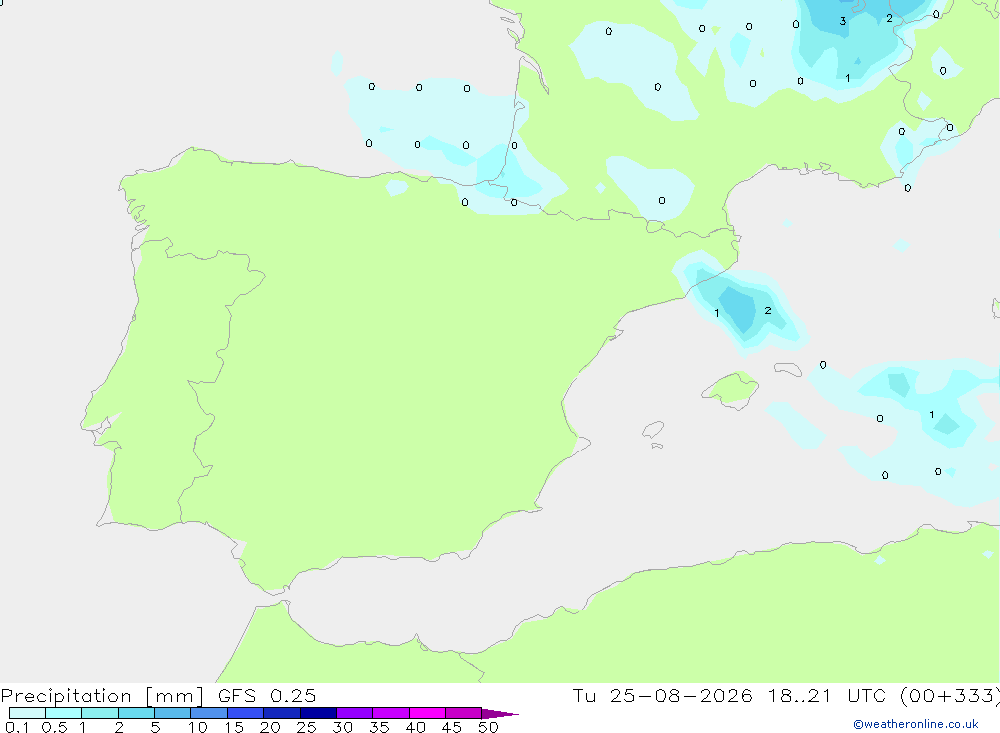Choose the 15–20 mm legend color swatch
The width and height of the screenshot is (1000, 733).
pos(246,713)
